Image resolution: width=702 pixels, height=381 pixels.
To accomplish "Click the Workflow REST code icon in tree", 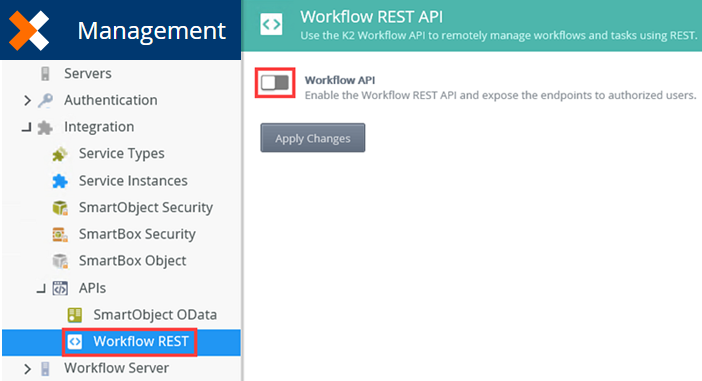I will point(75,342).
